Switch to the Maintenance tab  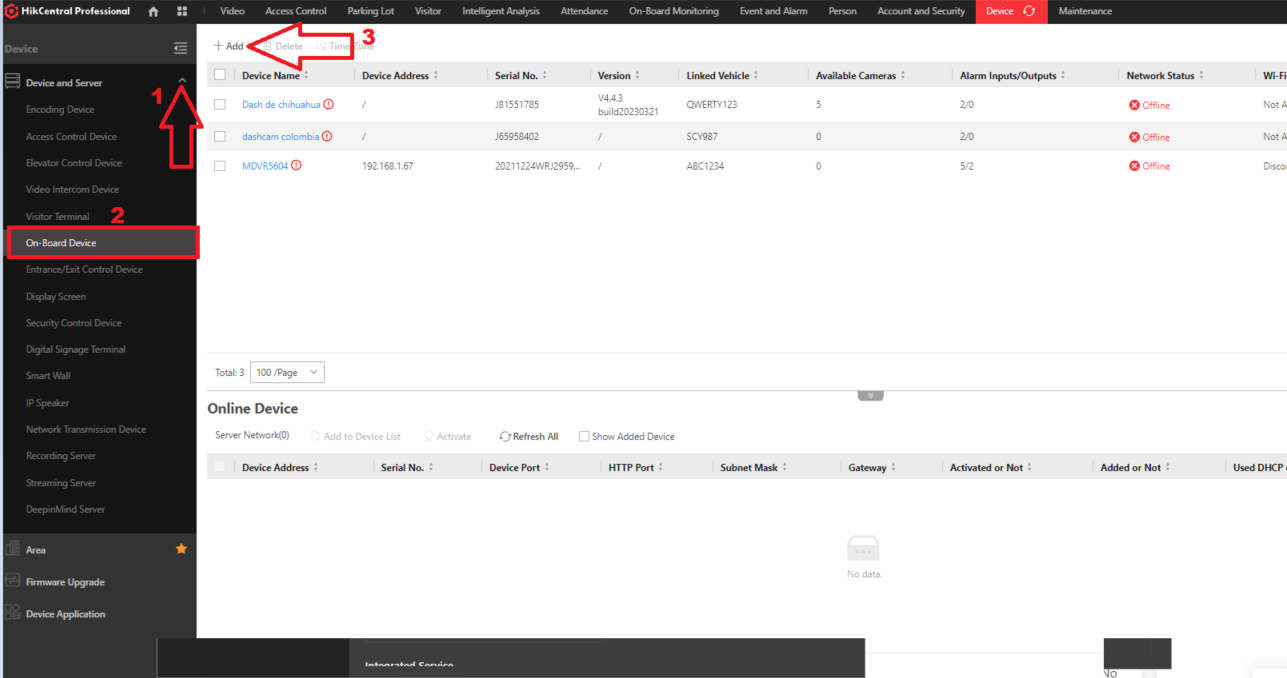point(1085,11)
